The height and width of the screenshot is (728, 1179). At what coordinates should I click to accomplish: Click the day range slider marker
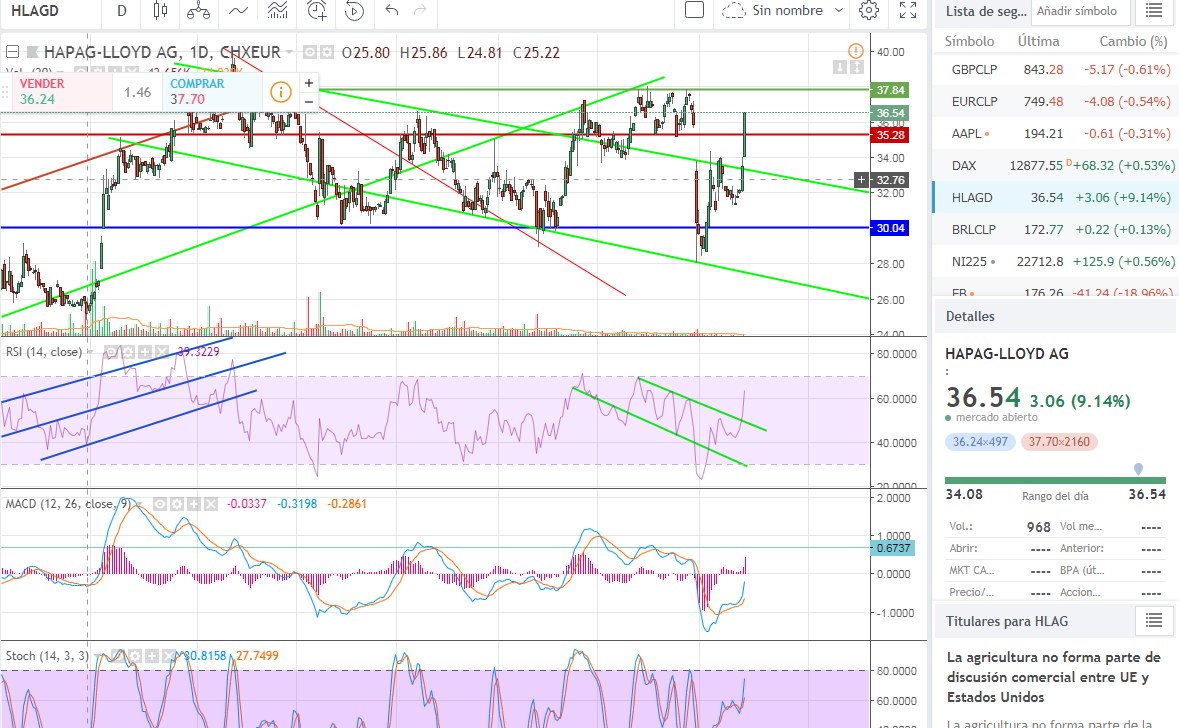pyautogui.click(x=1138, y=469)
